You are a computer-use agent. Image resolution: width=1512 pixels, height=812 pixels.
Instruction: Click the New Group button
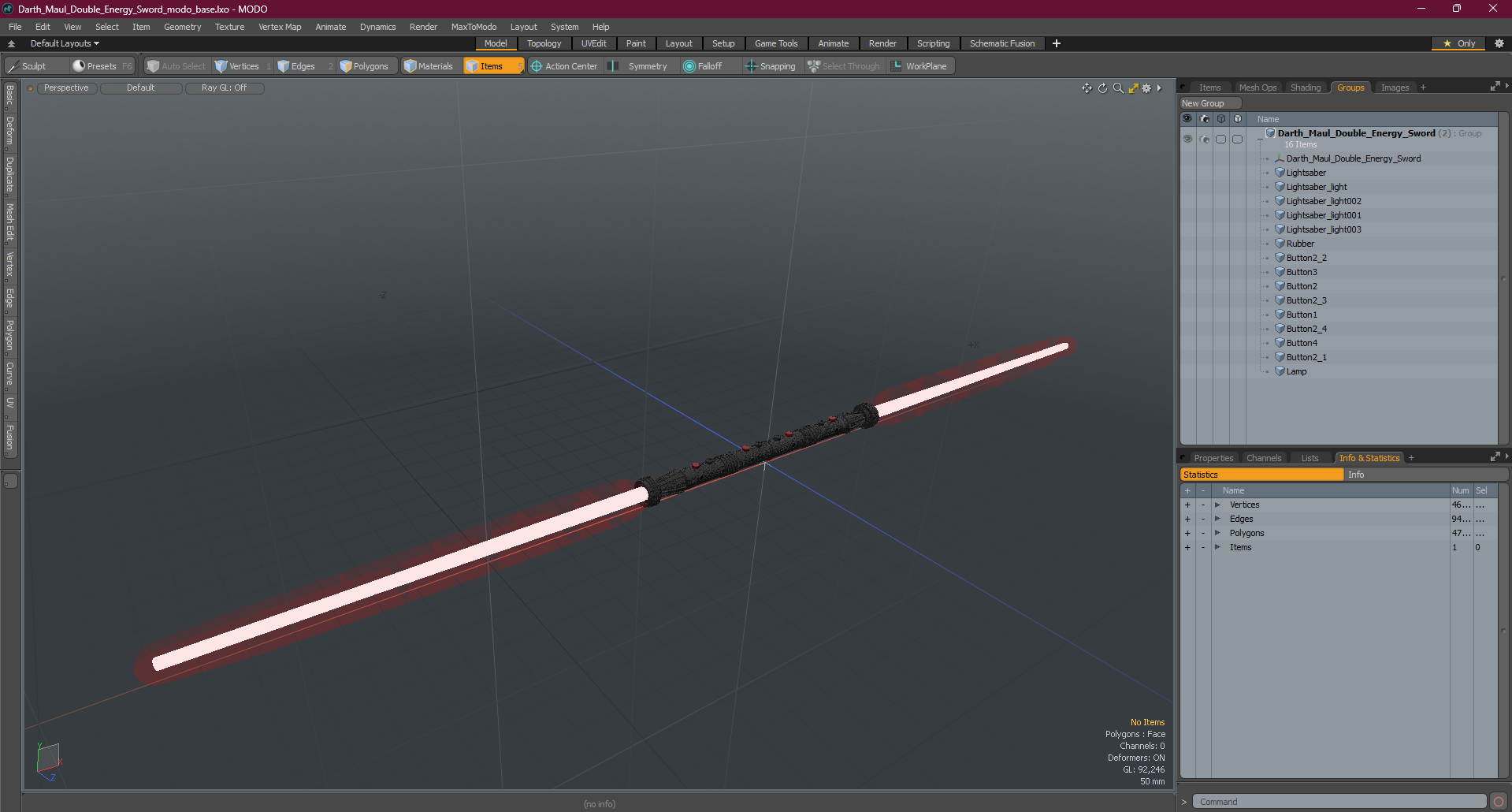[x=1209, y=103]
